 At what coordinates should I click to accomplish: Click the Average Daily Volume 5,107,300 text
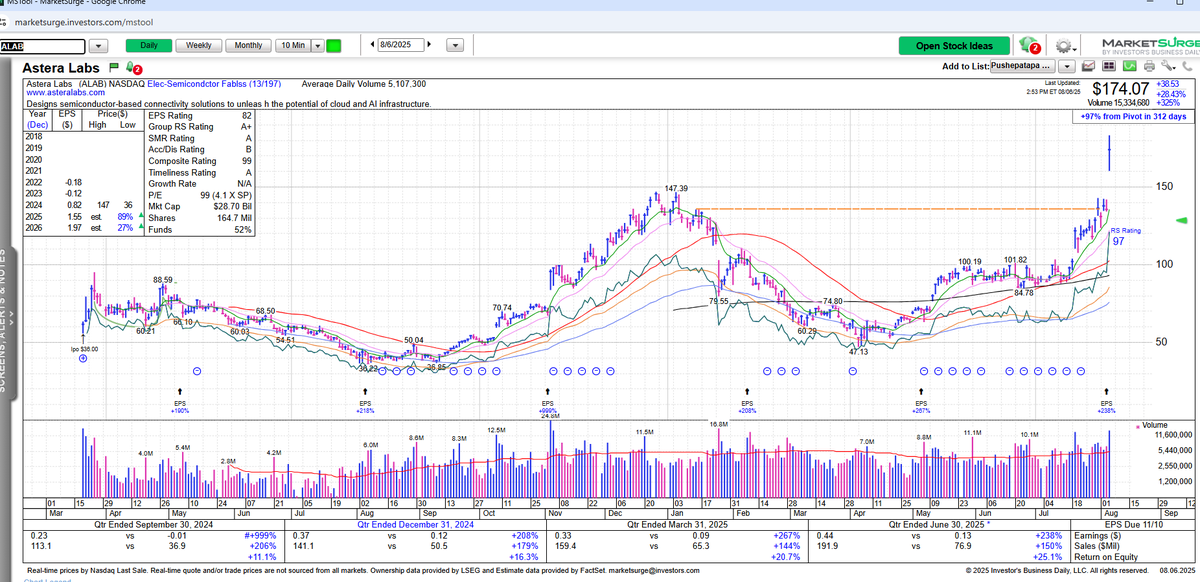pos(364,84)
